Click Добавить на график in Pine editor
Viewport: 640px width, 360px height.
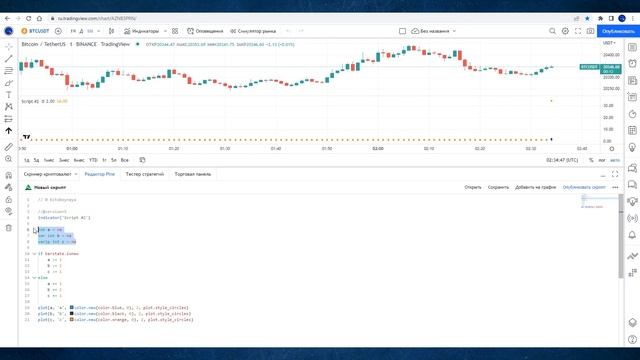pos(536,187)
